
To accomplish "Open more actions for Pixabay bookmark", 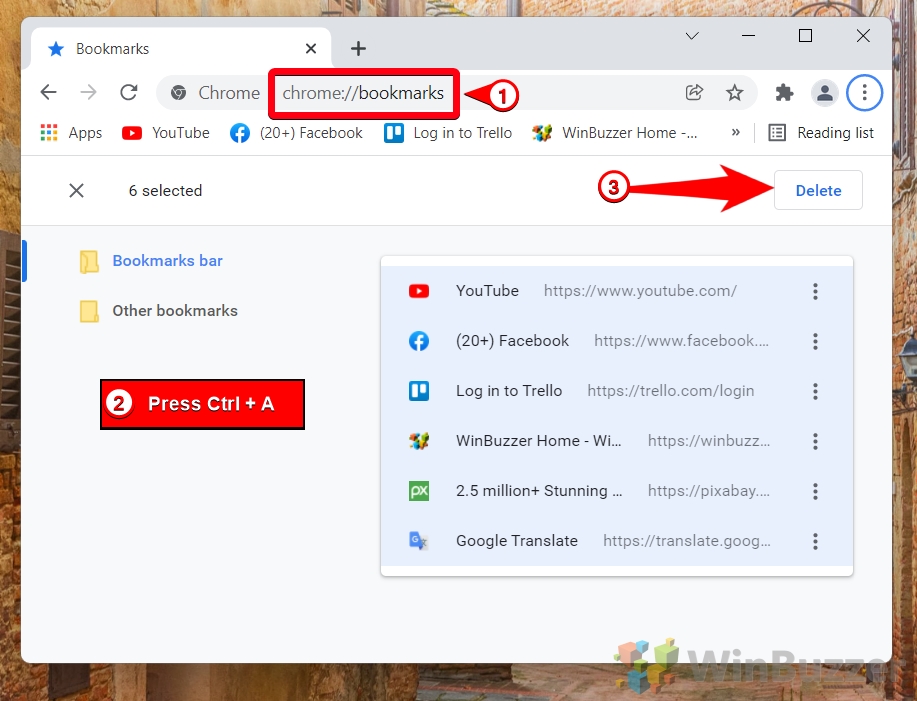I will 815,491.
